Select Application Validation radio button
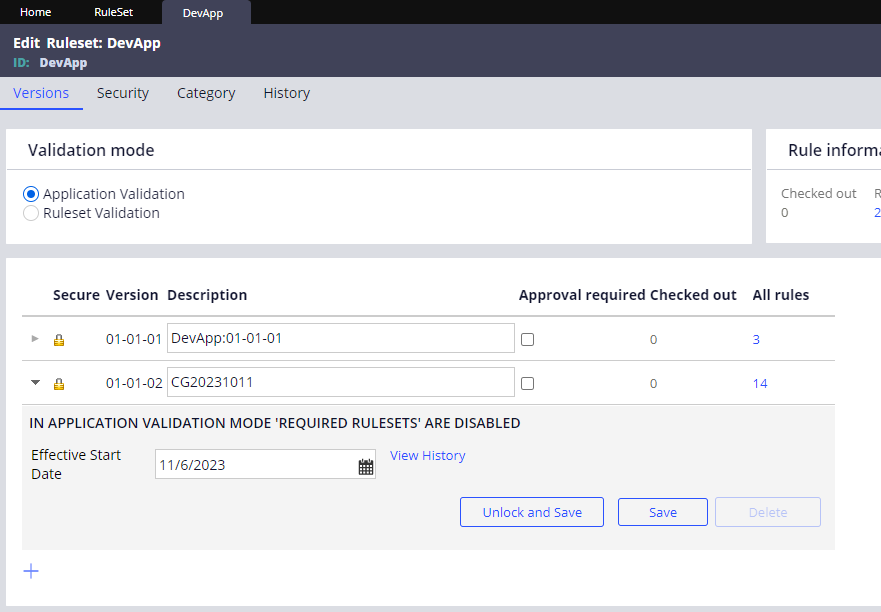This screenshot has height=612, width=881. pos(31,194)
